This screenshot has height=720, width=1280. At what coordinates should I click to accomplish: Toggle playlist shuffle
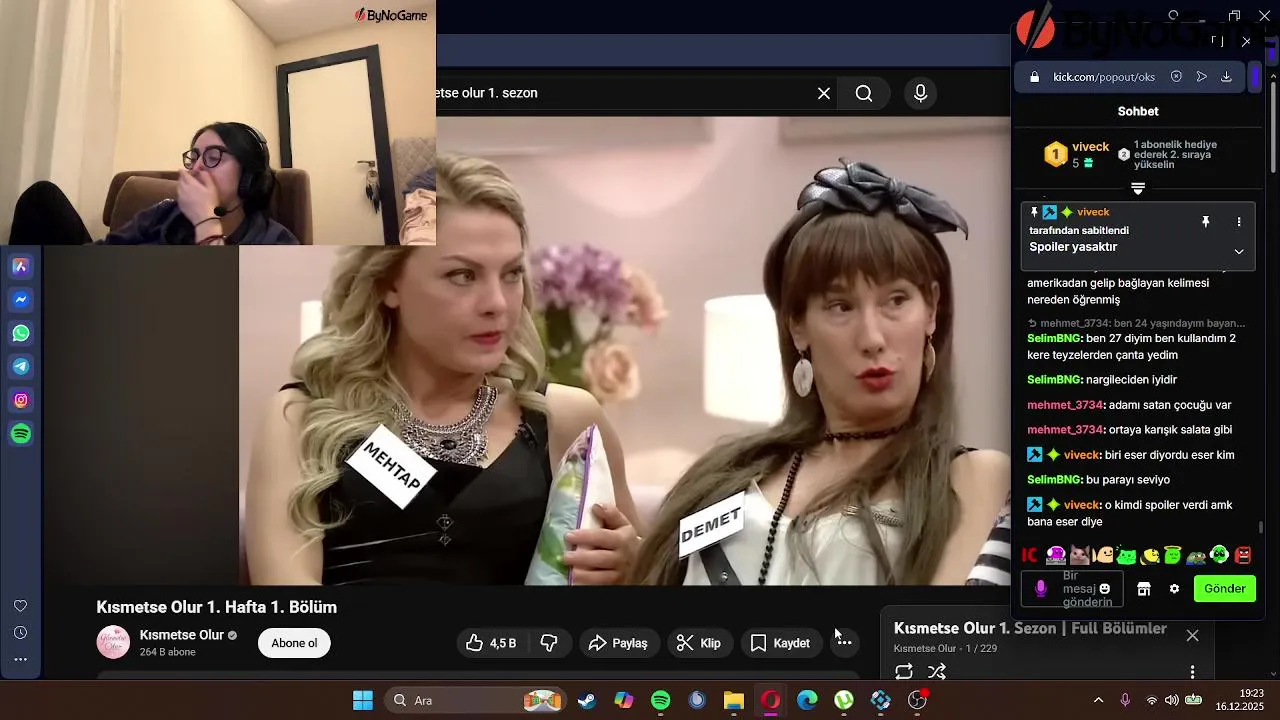pos(937,672)
